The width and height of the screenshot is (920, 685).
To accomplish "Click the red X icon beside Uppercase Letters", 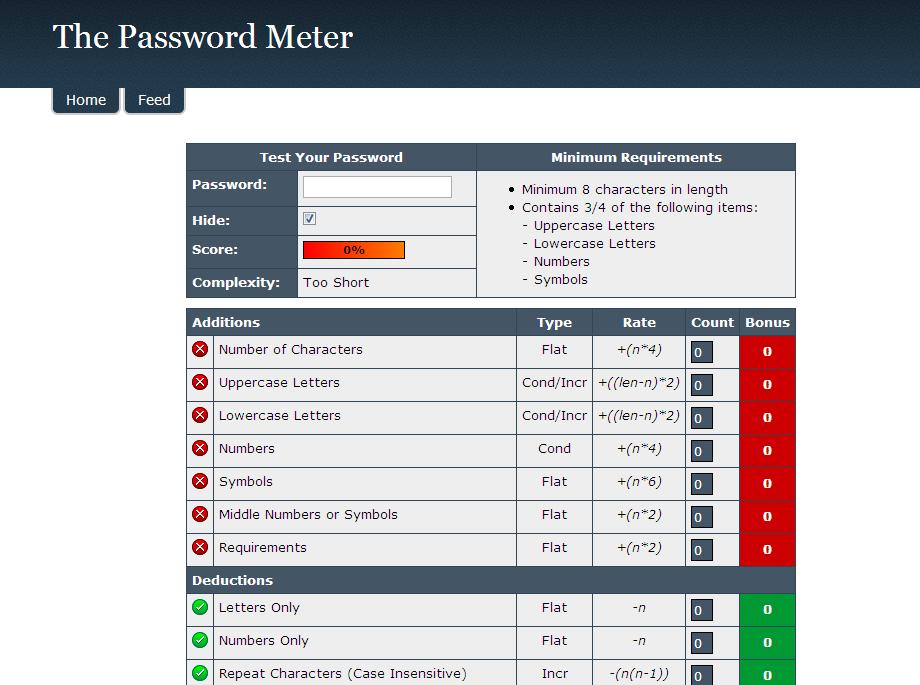I will coord(200,382).
